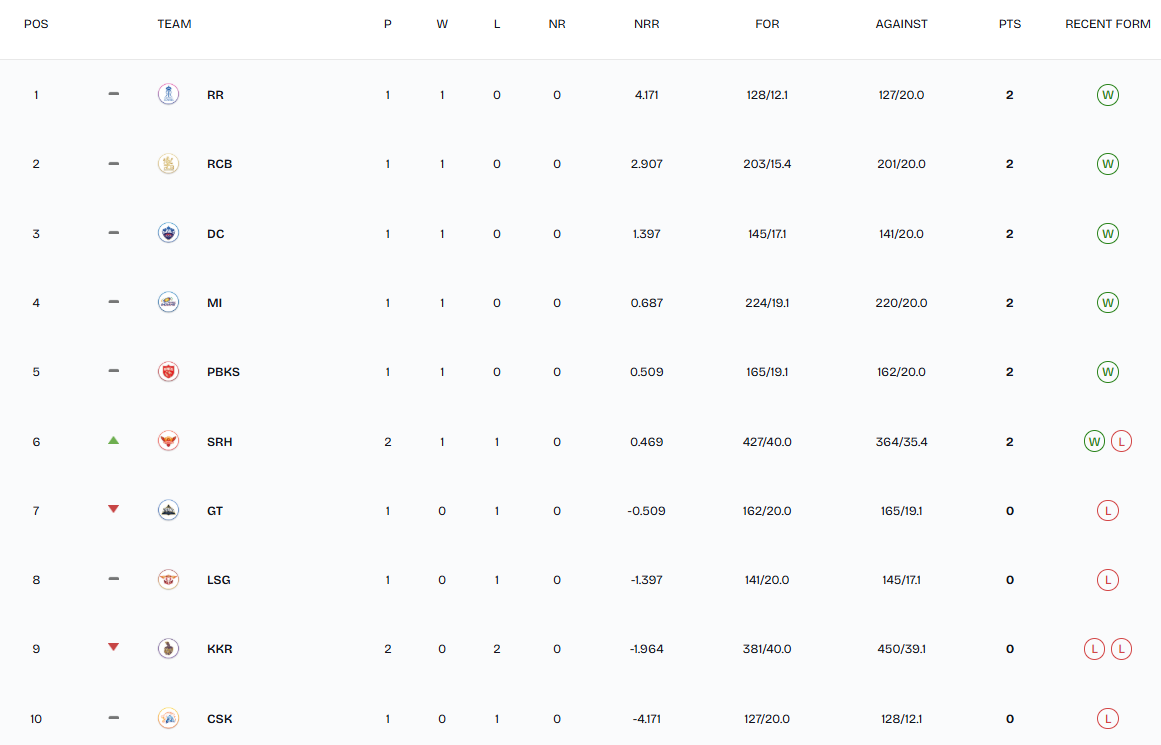
Task: Click the SRH team logo
Action: pyautogui.click(x=169, y=441)
